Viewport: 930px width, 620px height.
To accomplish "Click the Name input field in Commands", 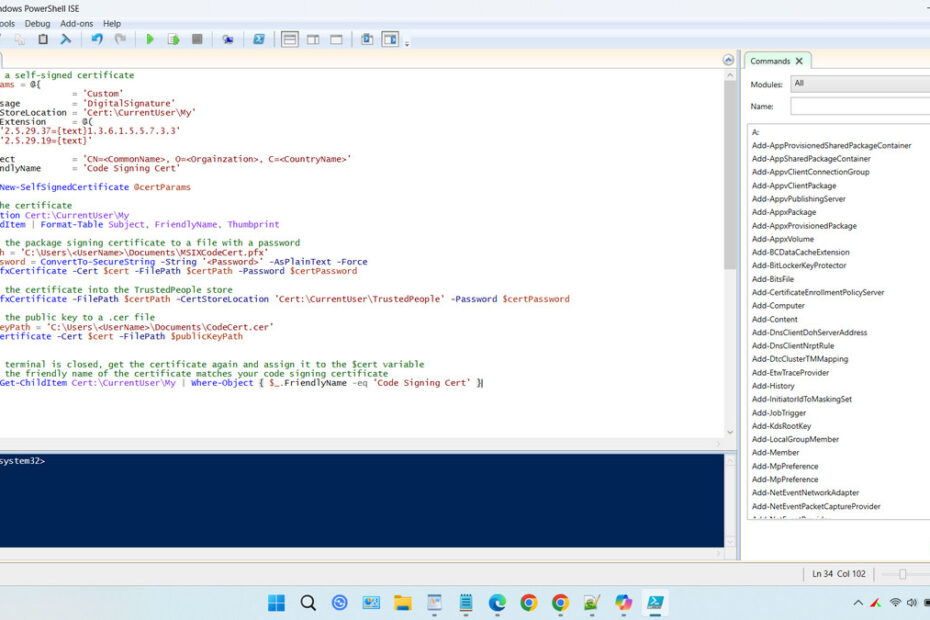I will coord(858,106).
